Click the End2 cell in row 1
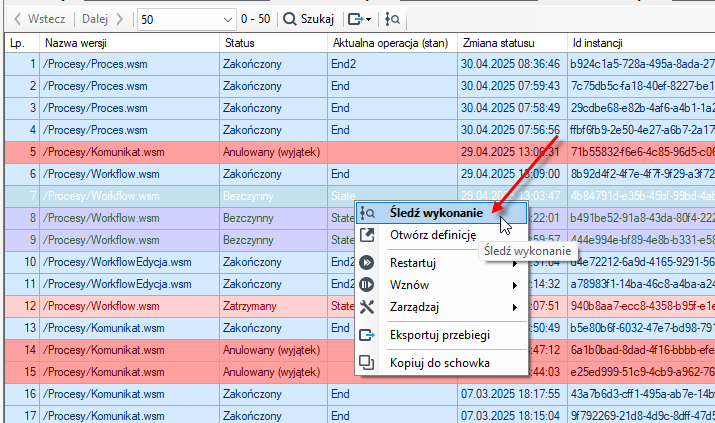 coord(393,64)
